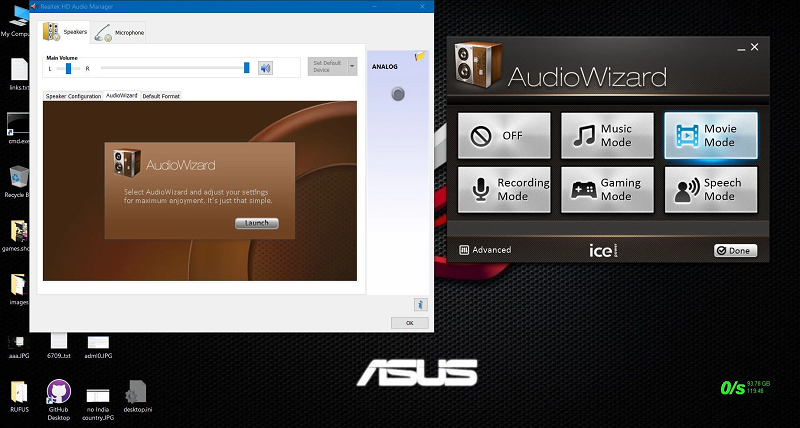Select the links.txt desktop file

19,74
